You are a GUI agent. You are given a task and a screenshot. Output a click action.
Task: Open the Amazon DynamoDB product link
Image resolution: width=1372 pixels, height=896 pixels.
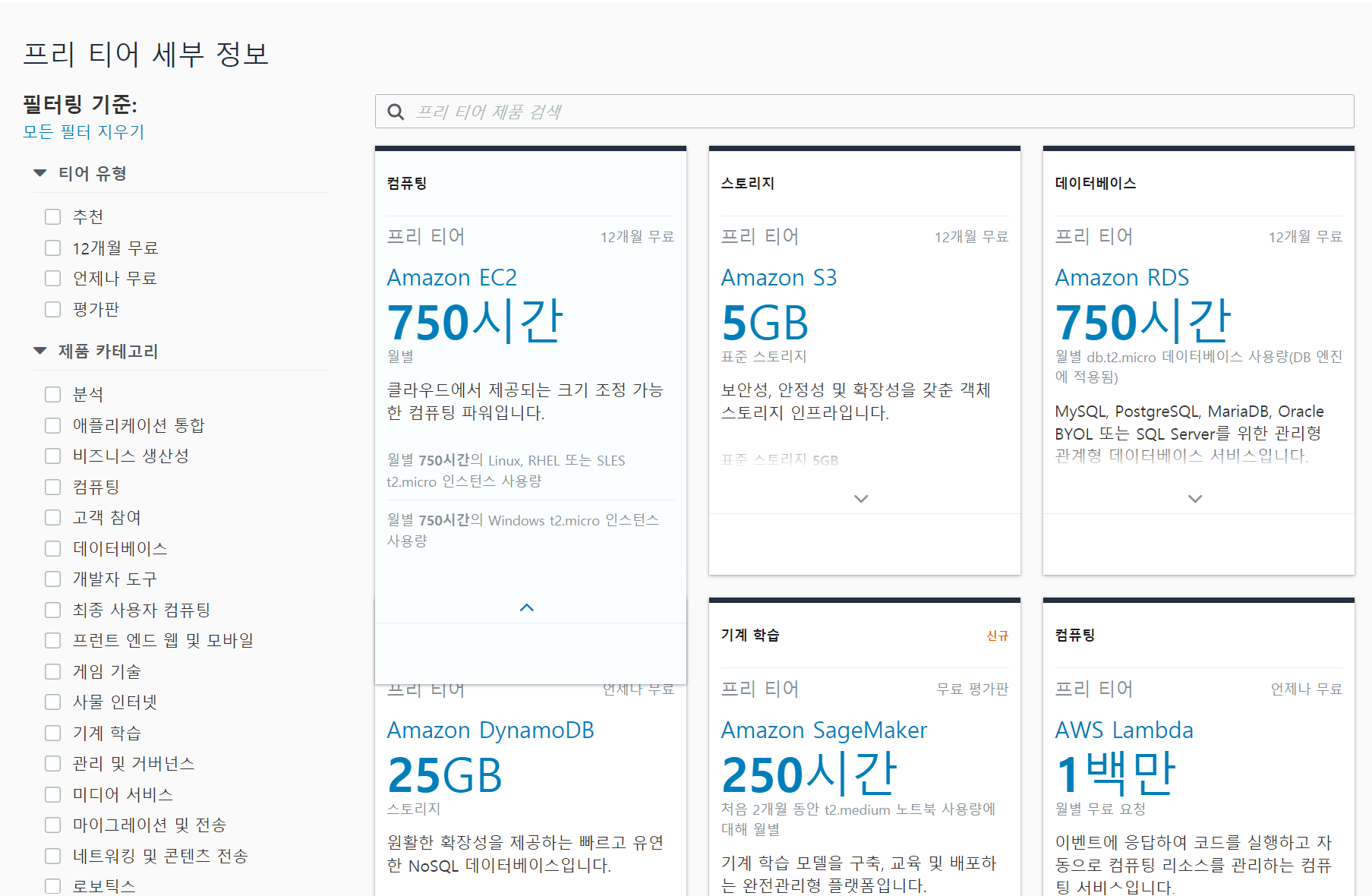tap(490, 730)
